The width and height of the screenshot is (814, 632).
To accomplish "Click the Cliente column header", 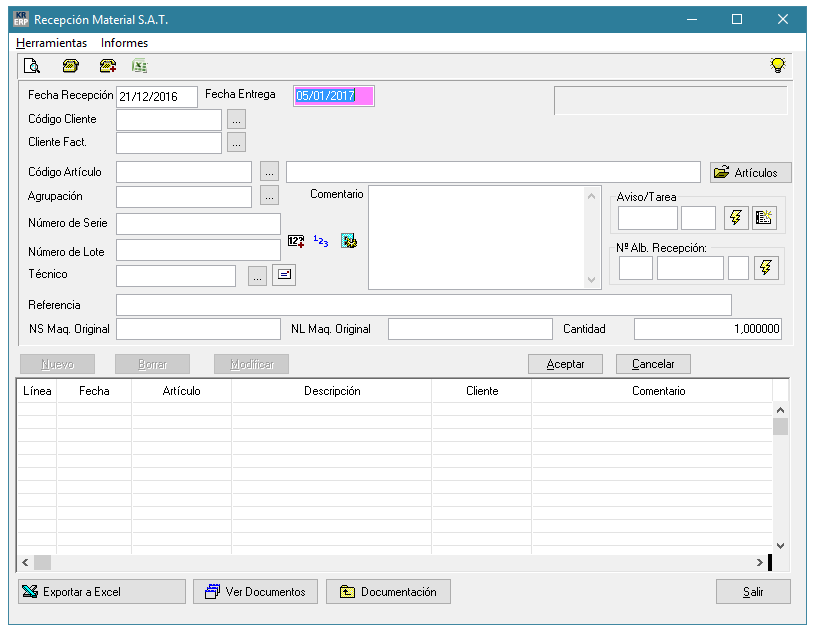I will click(x=482, y=391).
